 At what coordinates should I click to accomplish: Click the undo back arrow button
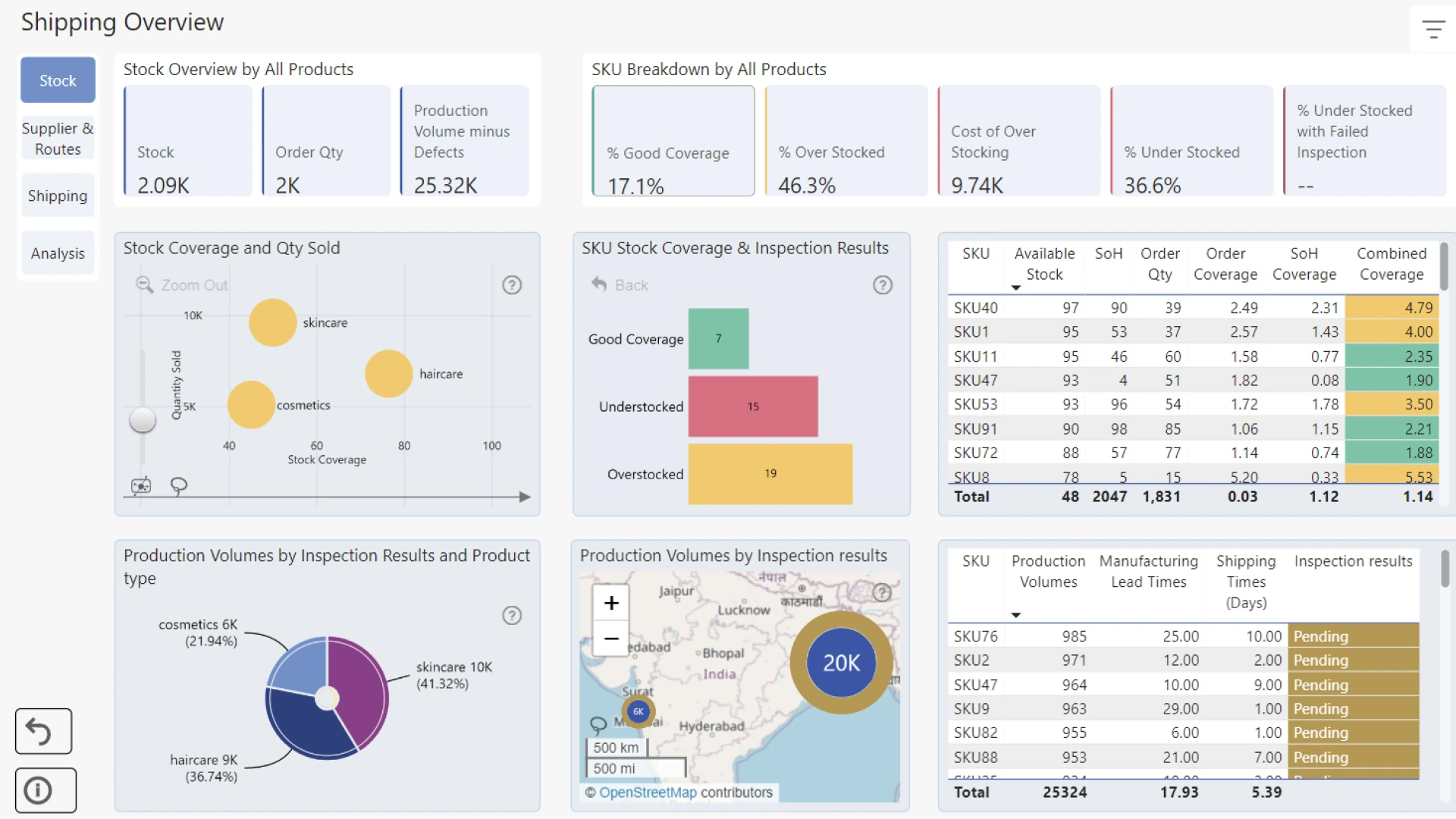pyautogui.click(x=43, y=731)
